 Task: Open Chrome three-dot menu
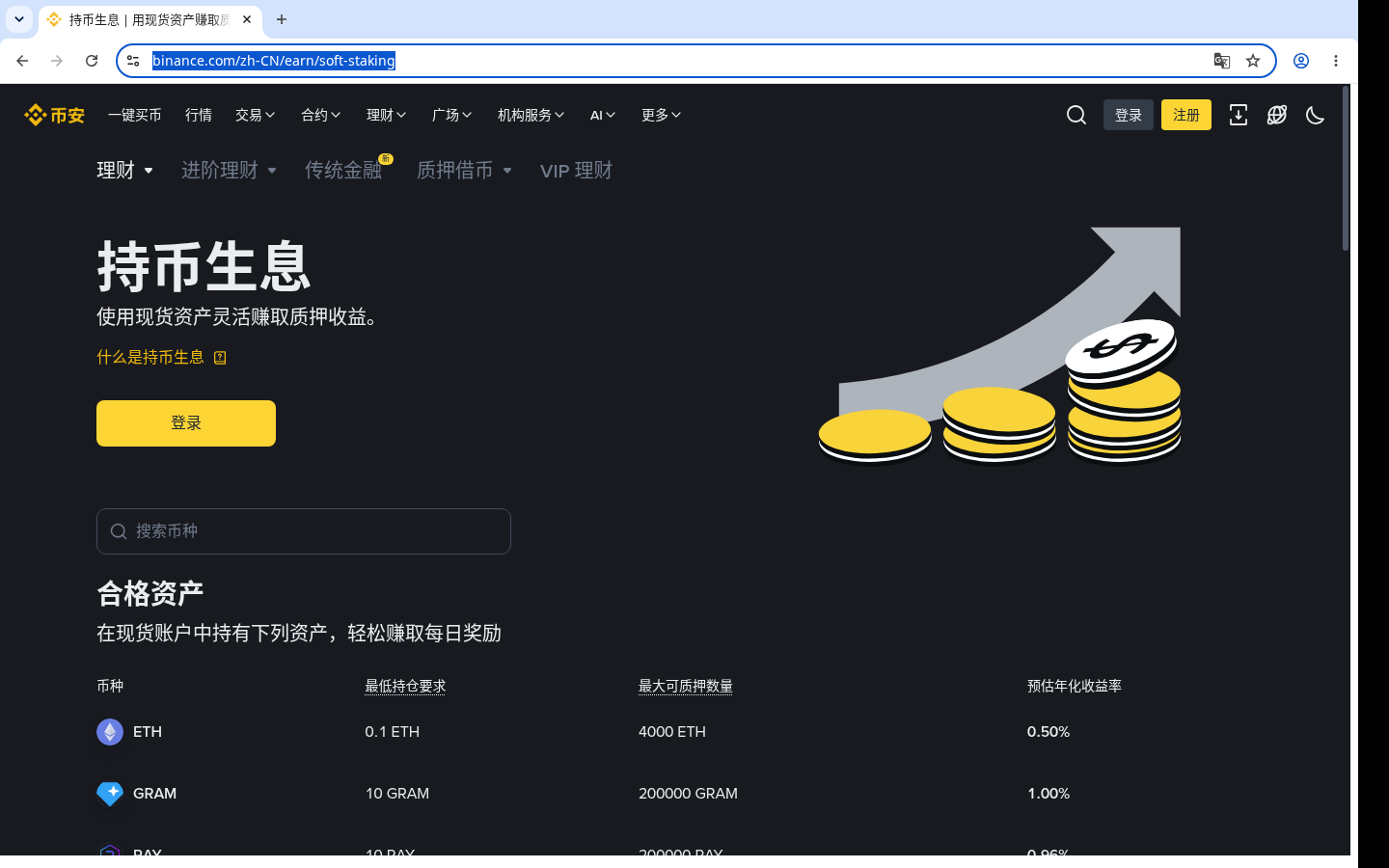coord(1336,61)
